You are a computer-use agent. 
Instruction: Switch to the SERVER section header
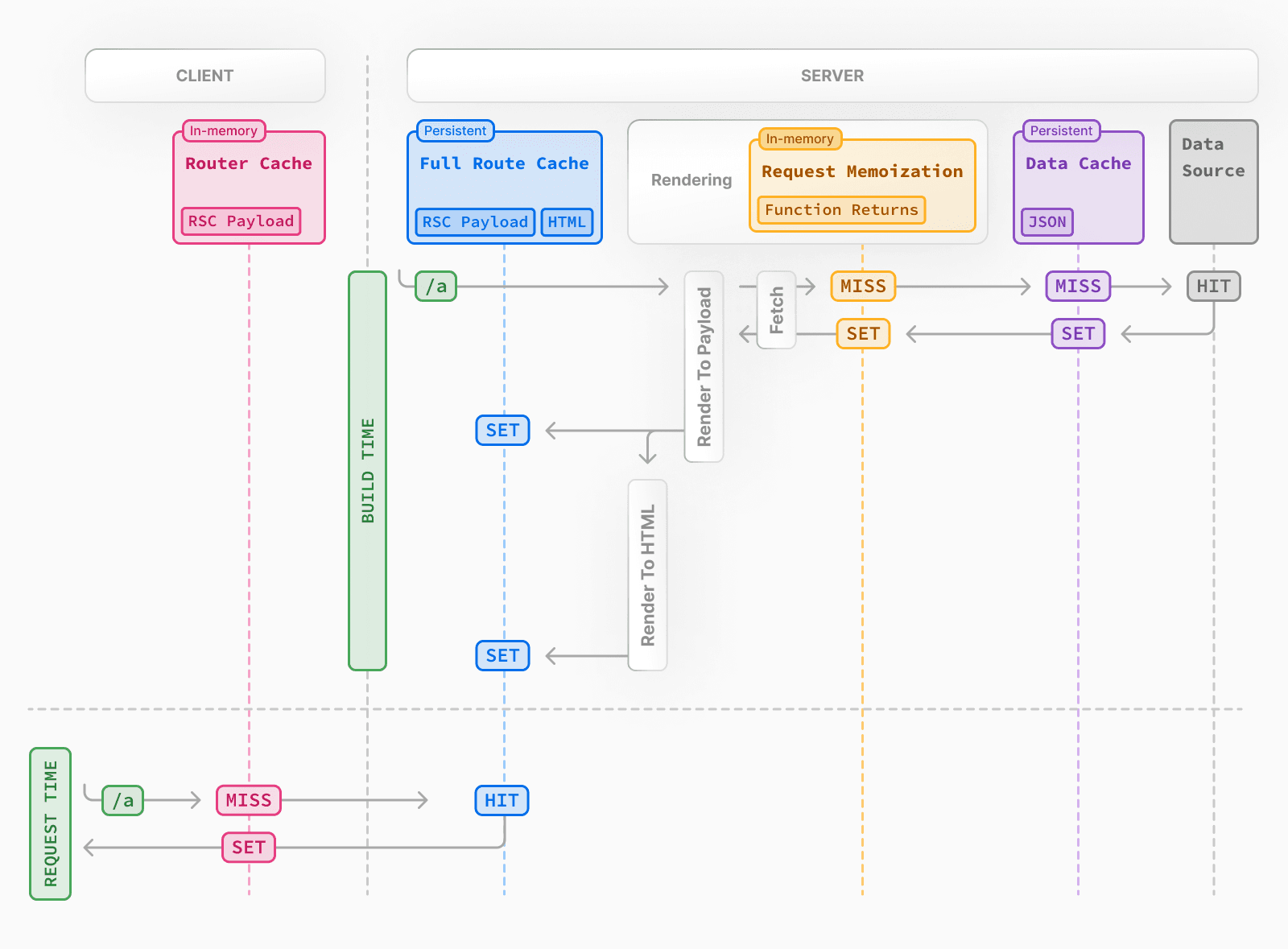point(832,75)
